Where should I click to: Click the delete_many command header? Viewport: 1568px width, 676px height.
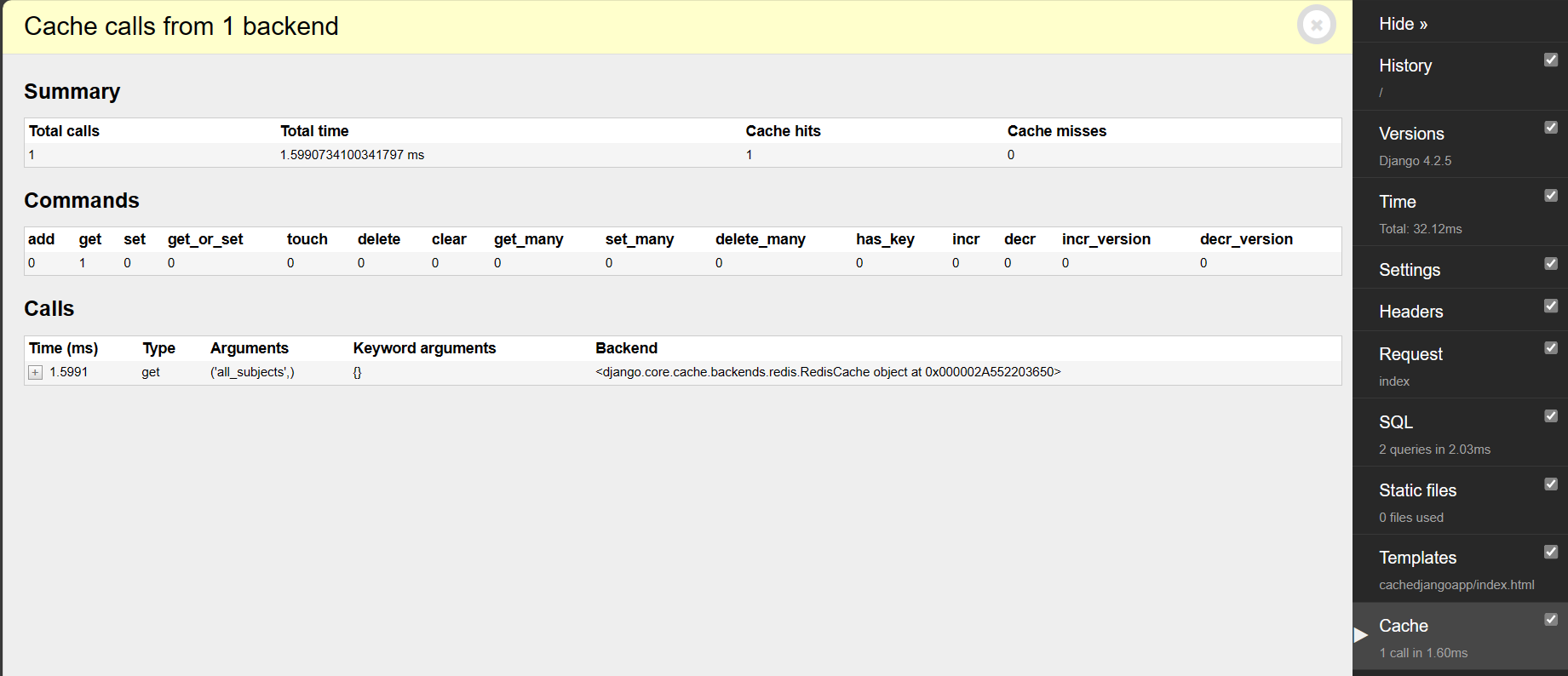760,239
